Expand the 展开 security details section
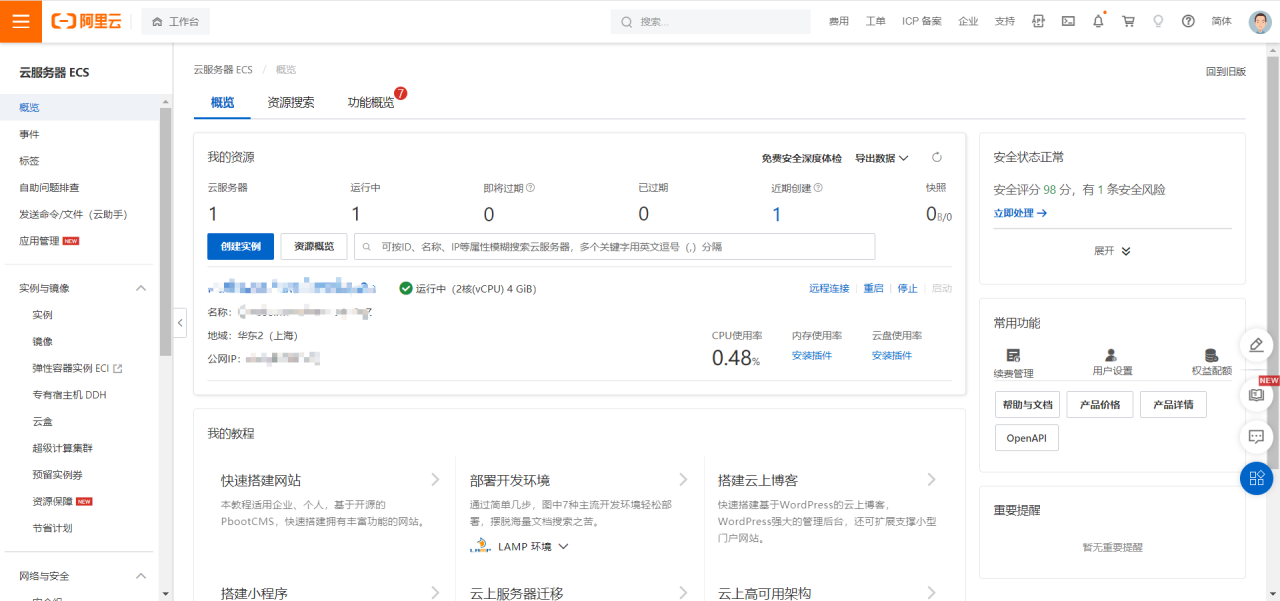Screen dimensions: 1280x601 tap(1111, 251)
